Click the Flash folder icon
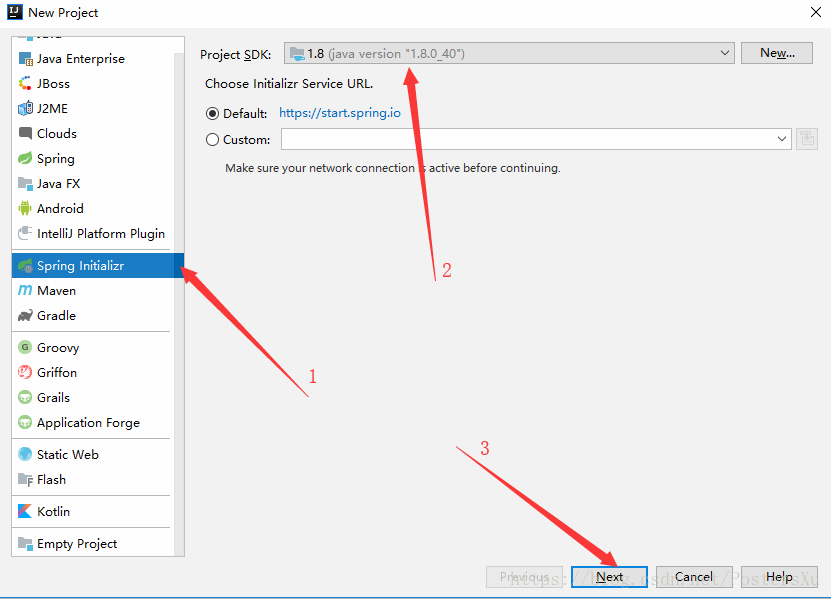 click(25, 479)
